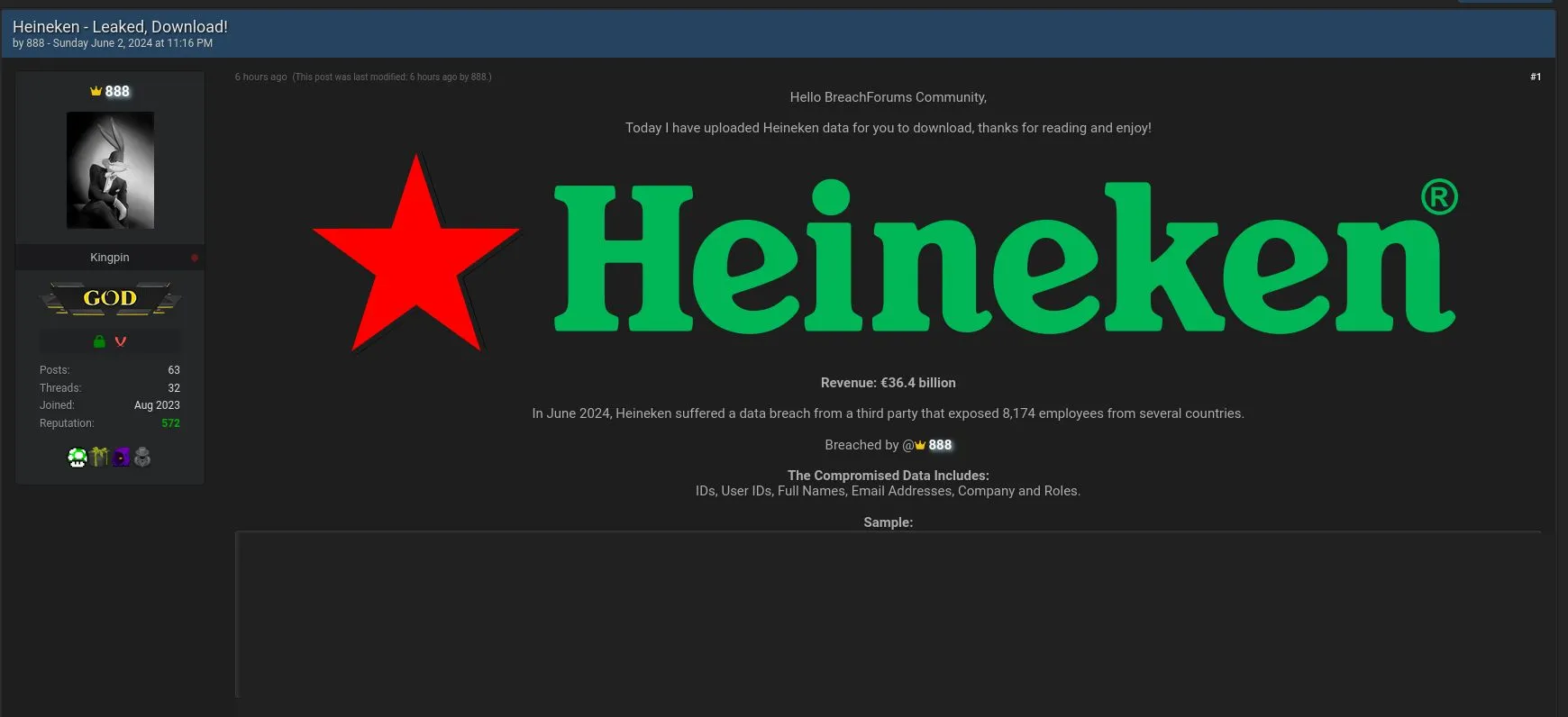
Task: Click the thread title Heineken - Leaked, Download!
Action: point(120,27)
